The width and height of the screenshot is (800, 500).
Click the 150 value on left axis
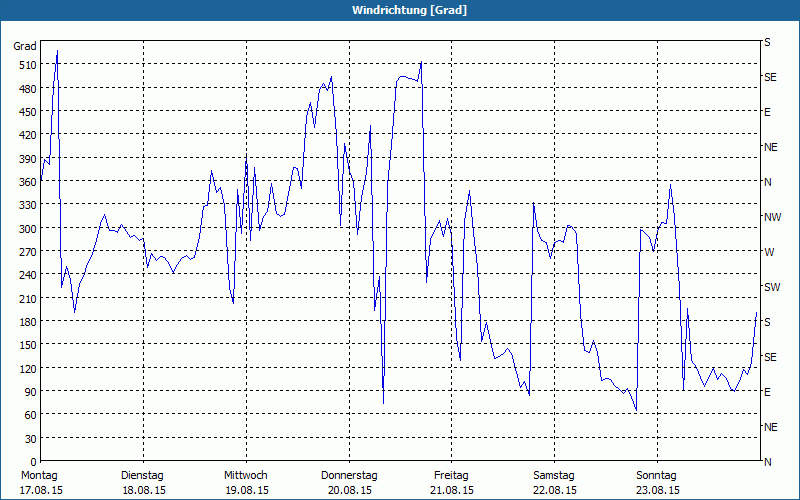pos(28,345)
